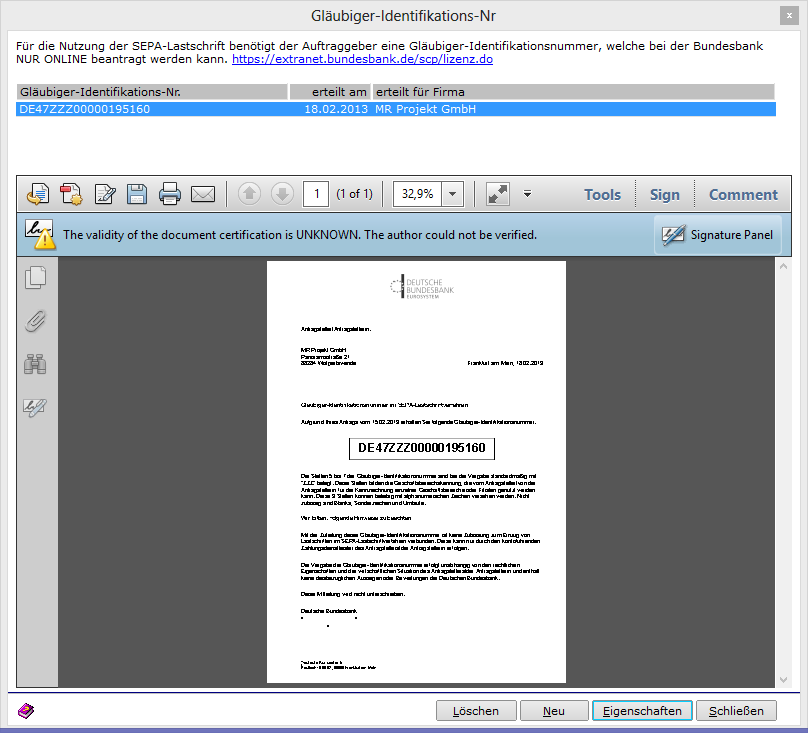Click the zoom percentage field 32,9%
This screenshot has height=733, width=808.
click(417, 194)
